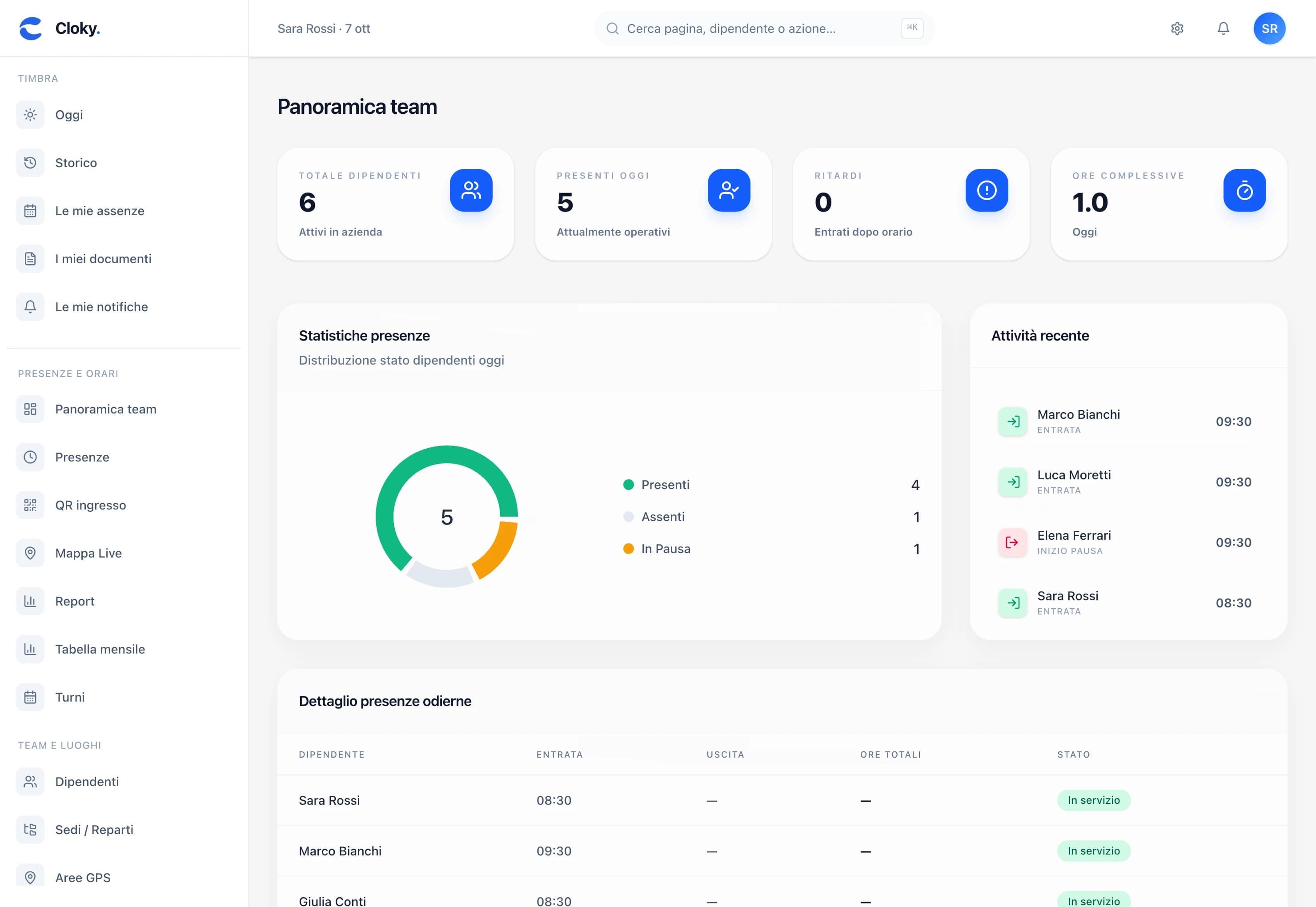This screenshot has width=1316, height=907.
Task: Click the Presenti Oggi user-check icon
Action: (x=729, y=190)
